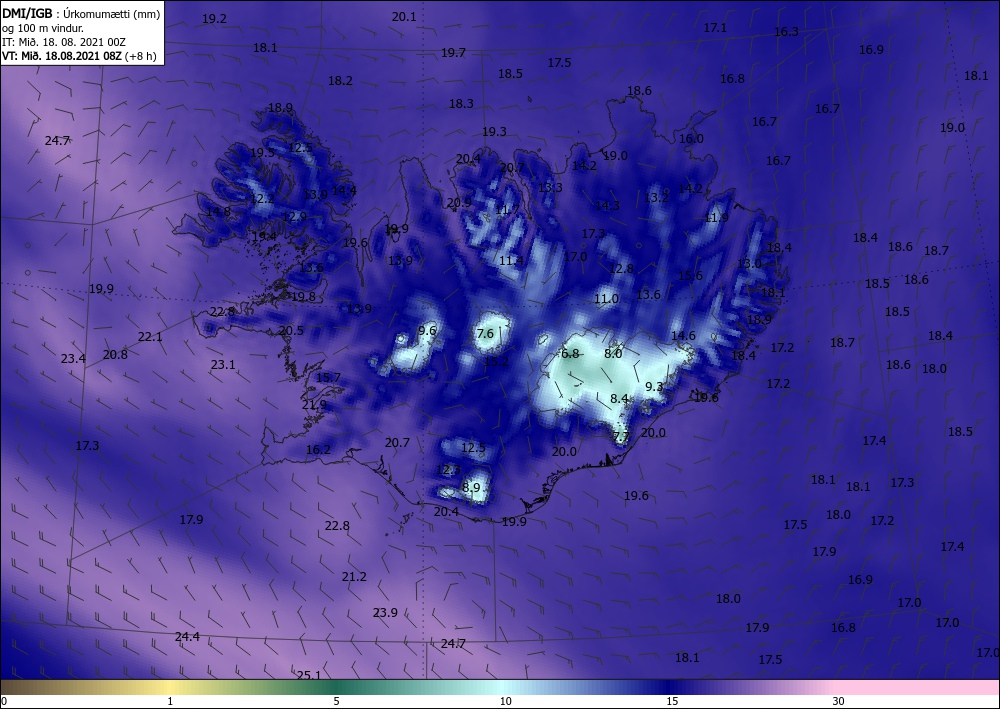The width and height of the screenshot is (1000, 709).
Task: Click the map value 14.4
Action: (344, 190)
